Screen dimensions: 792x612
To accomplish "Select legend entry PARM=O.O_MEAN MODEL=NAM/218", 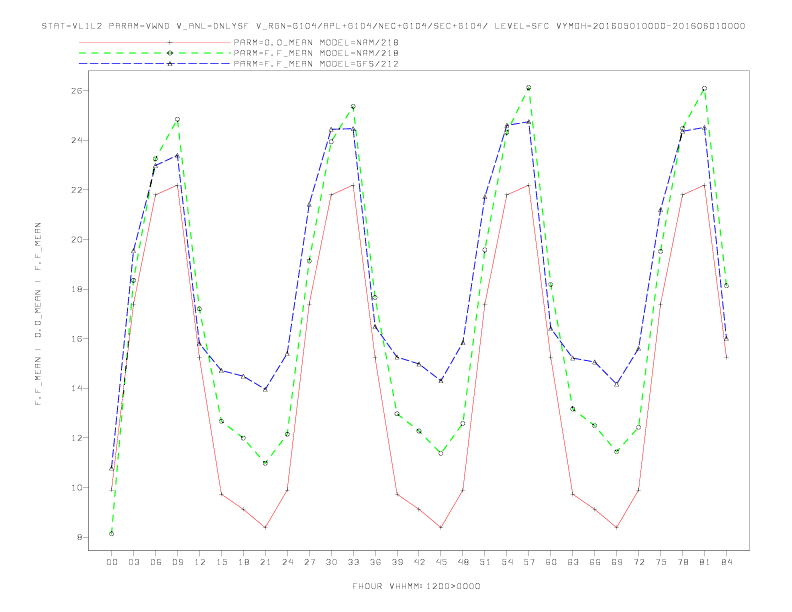I will click(x=316, y=42).
